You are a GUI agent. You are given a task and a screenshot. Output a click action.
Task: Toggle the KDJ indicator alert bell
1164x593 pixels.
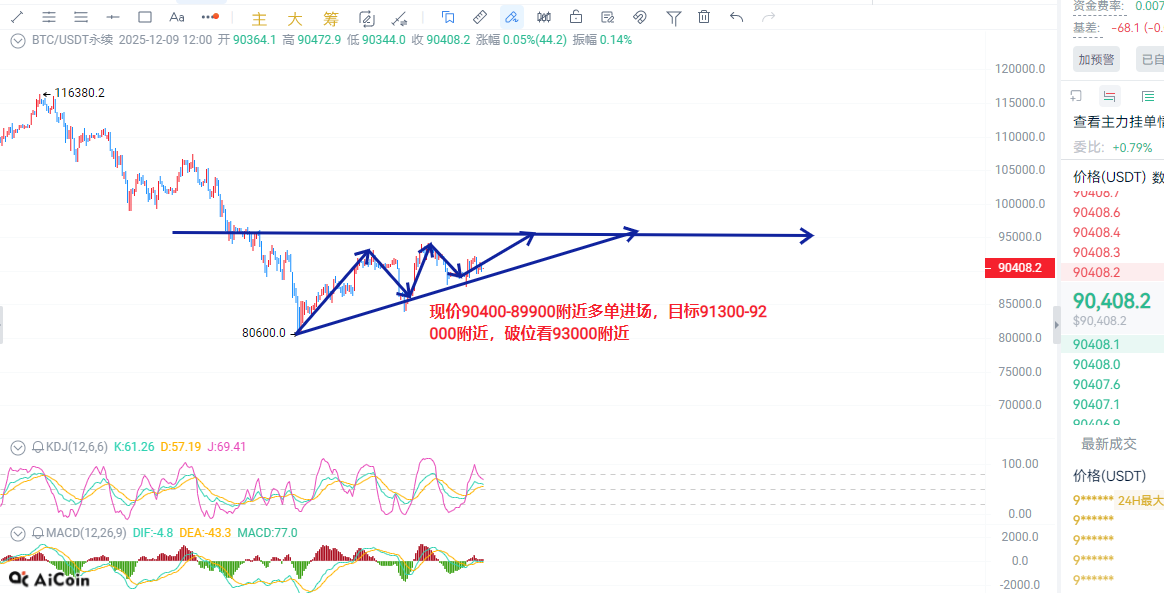click(x=38, y=447)
